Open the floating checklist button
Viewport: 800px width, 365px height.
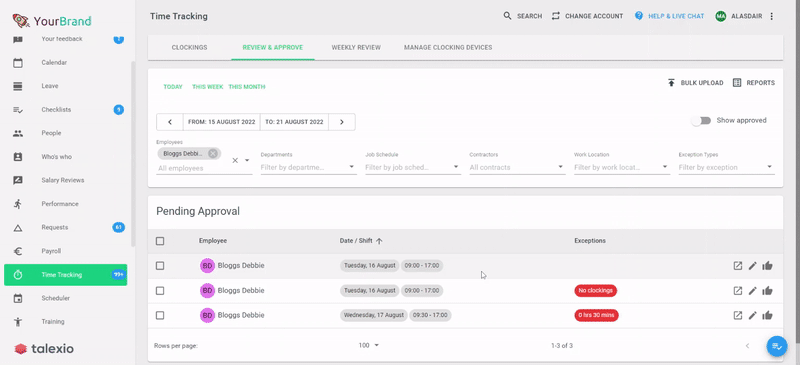pos(777,347)
